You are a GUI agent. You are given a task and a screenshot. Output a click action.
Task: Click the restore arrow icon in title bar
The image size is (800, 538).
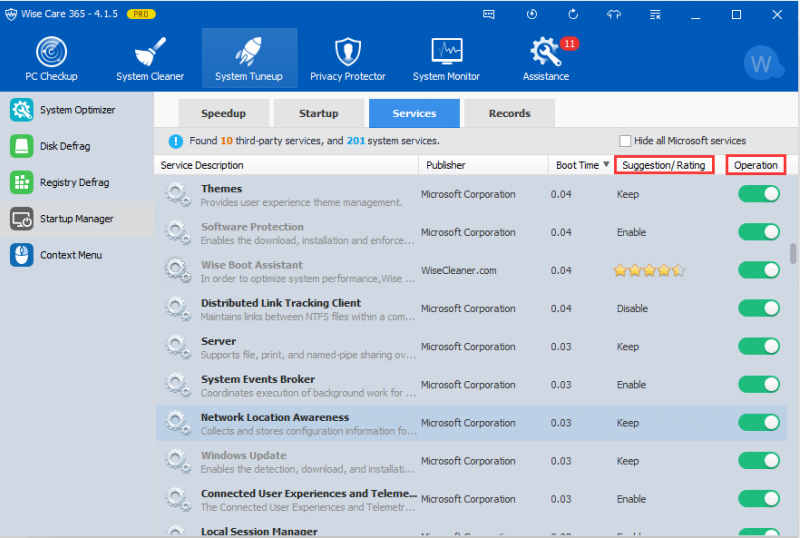coord(573,14)
